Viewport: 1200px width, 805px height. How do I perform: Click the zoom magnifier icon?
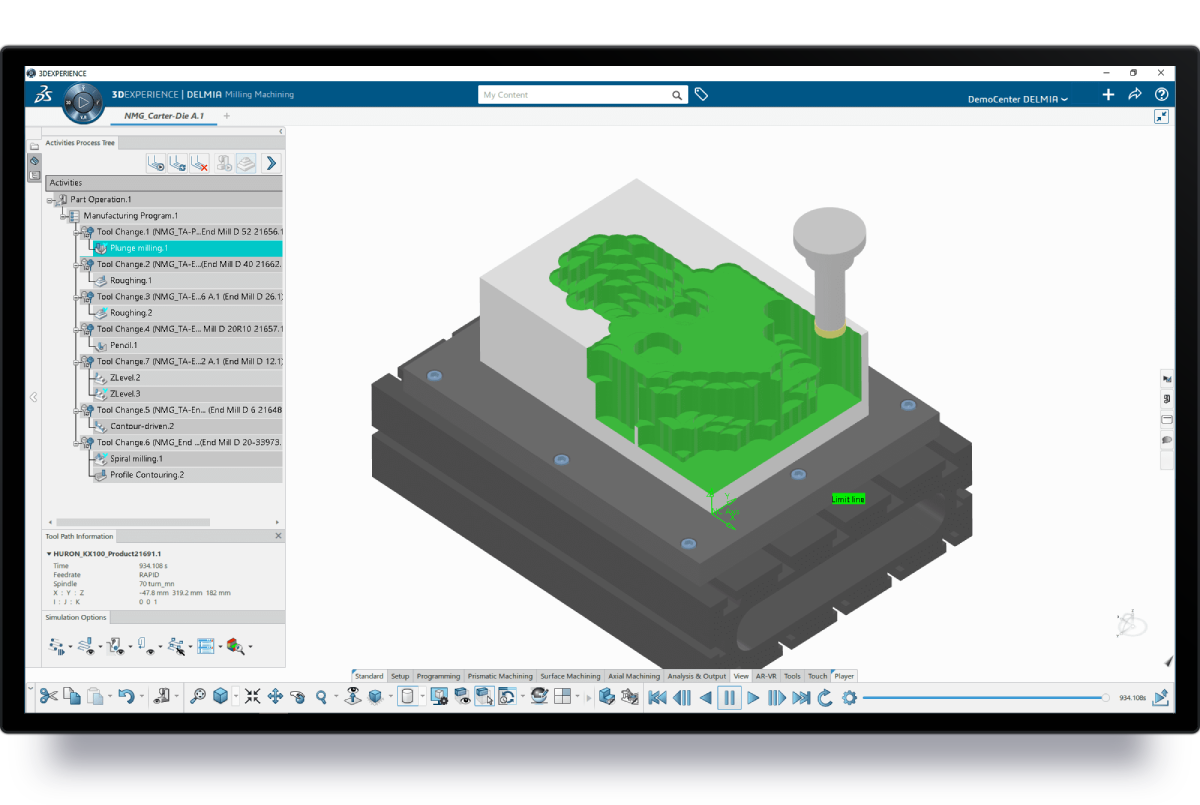[x=321, y=697]
